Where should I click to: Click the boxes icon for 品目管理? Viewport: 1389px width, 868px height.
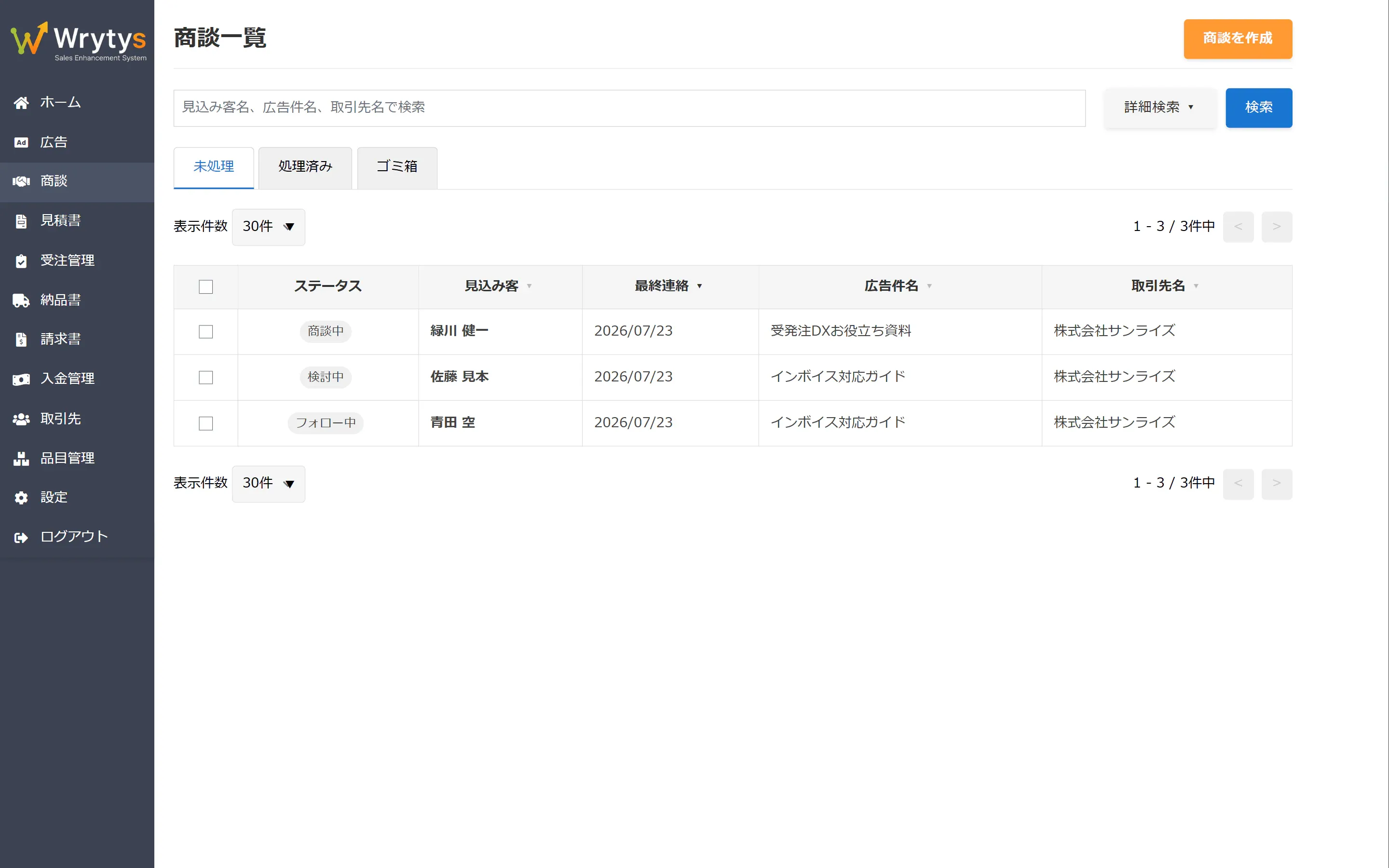21,459
